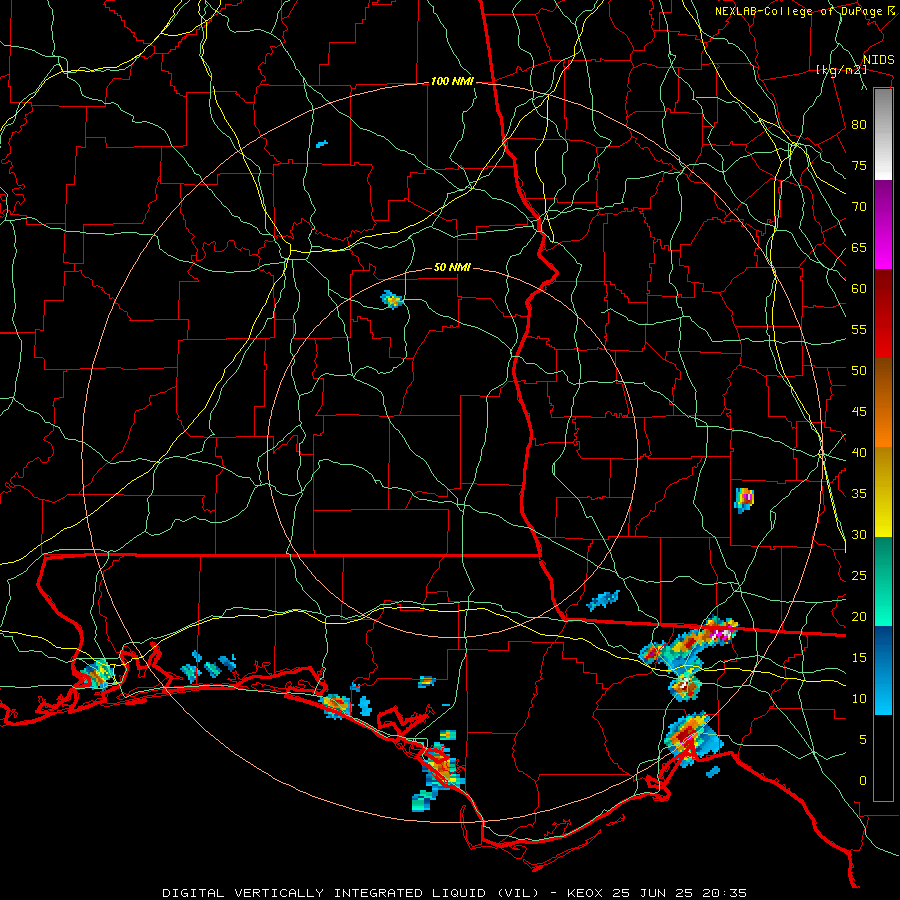Click the scale value 60

[859, 289]
